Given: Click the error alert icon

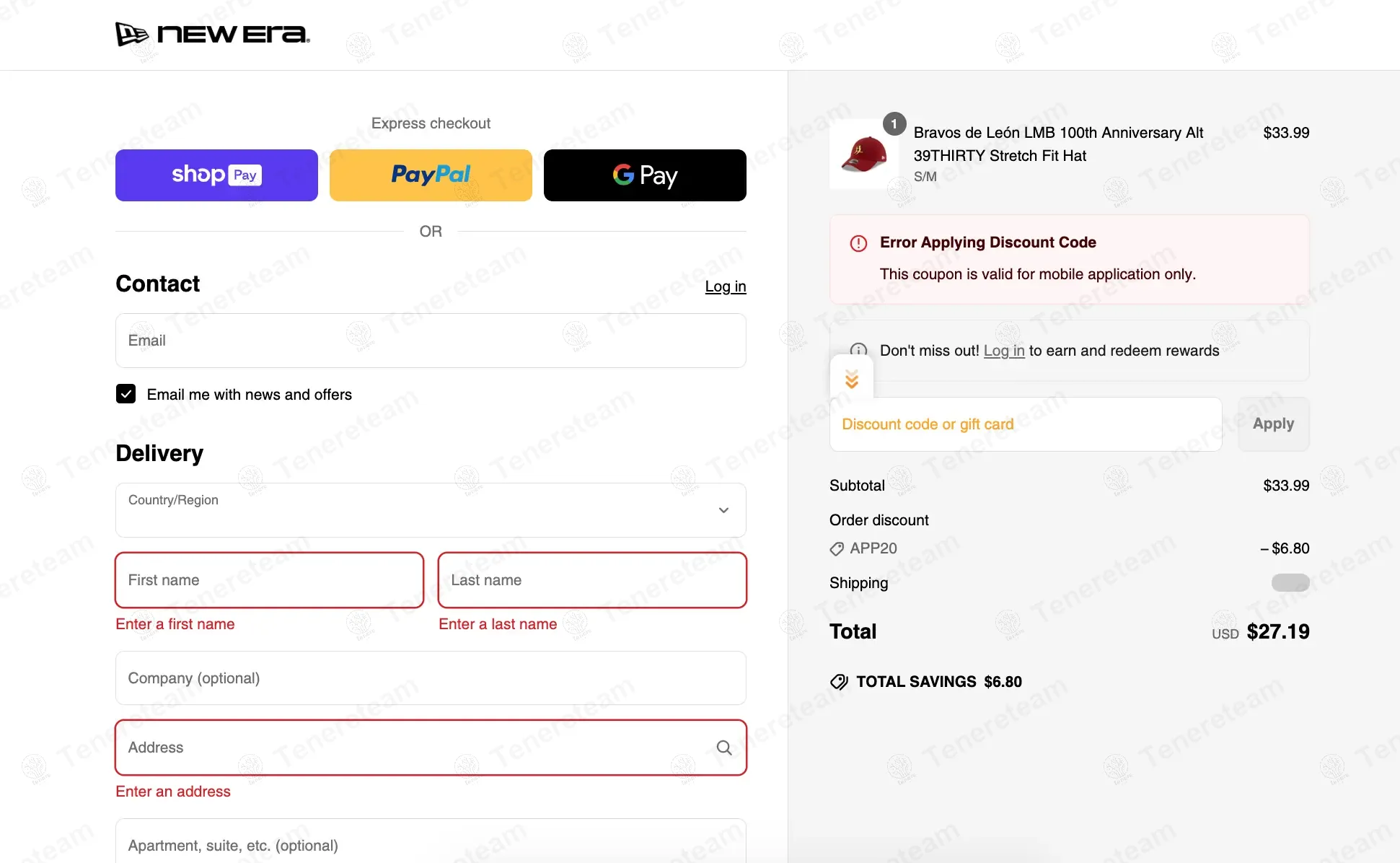Looking at the screenshot, I should pyautogui.click(x=858, y=243).
